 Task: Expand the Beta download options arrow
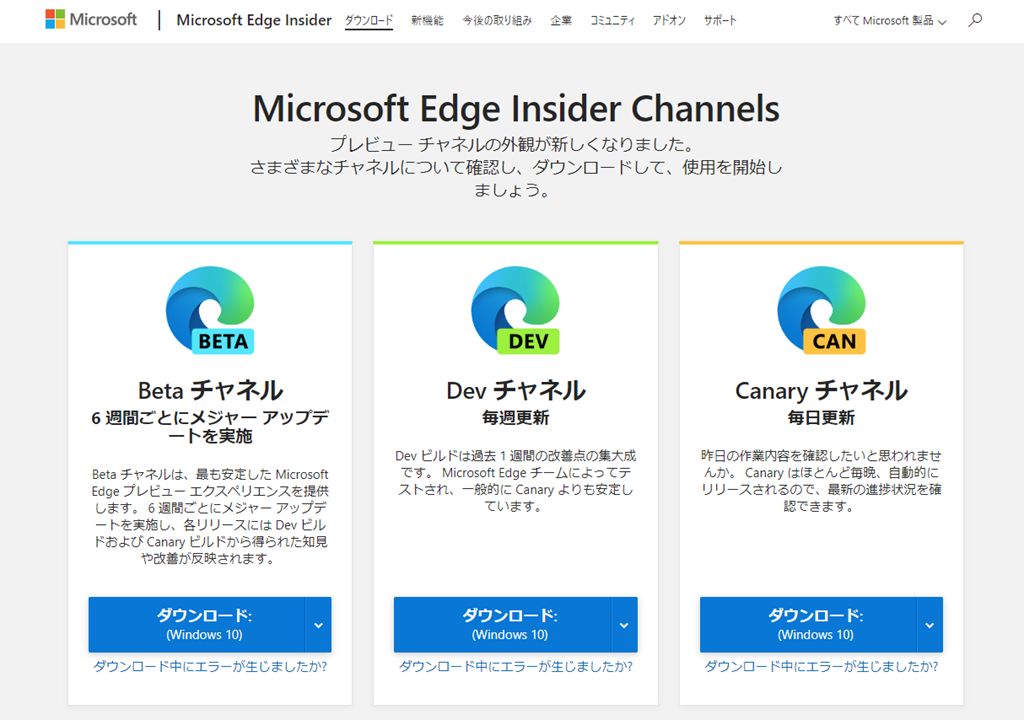[x=319, y=625]
